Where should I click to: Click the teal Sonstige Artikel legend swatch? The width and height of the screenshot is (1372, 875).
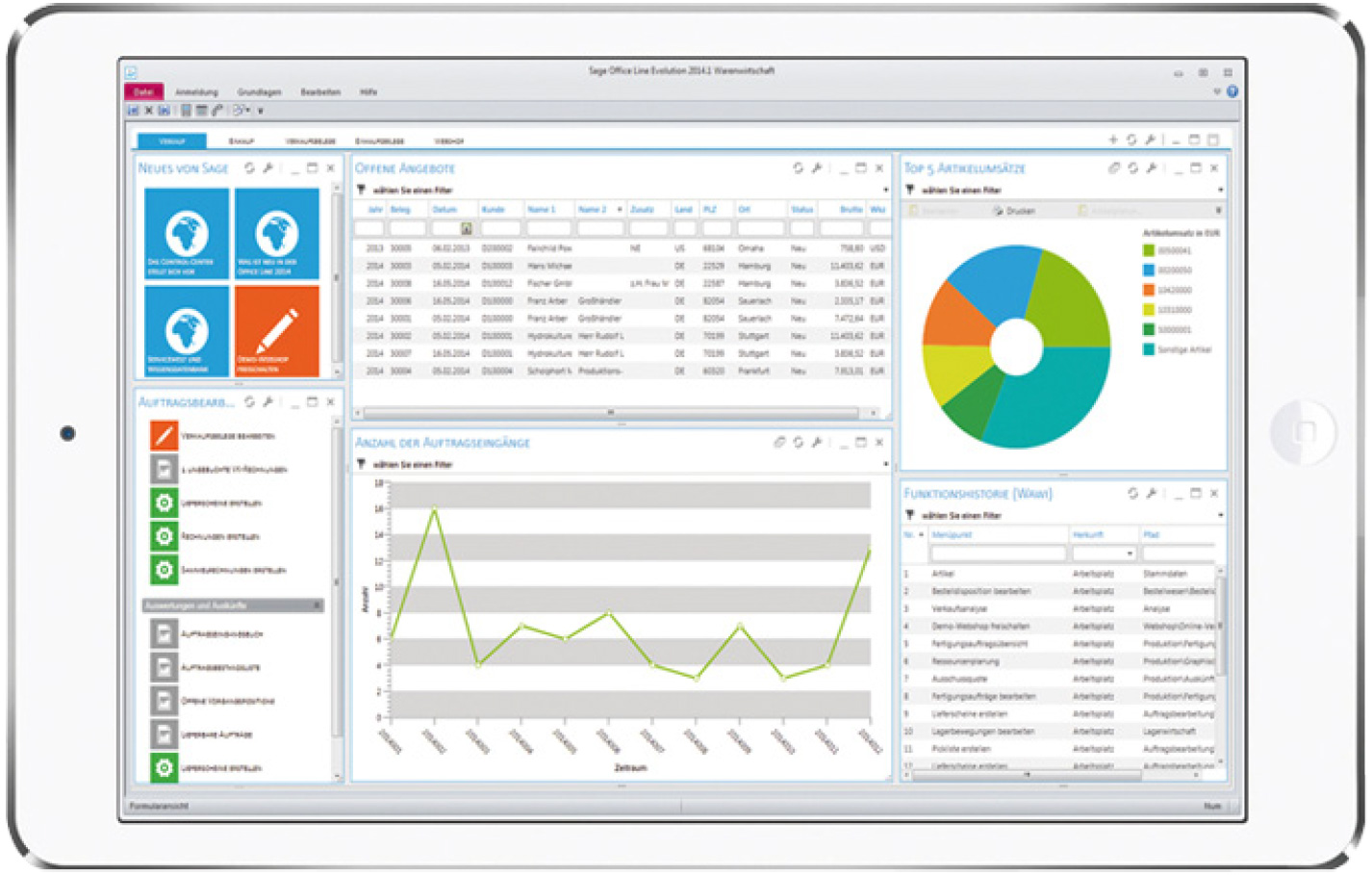pyautogui.click(x=1148, y=349)
